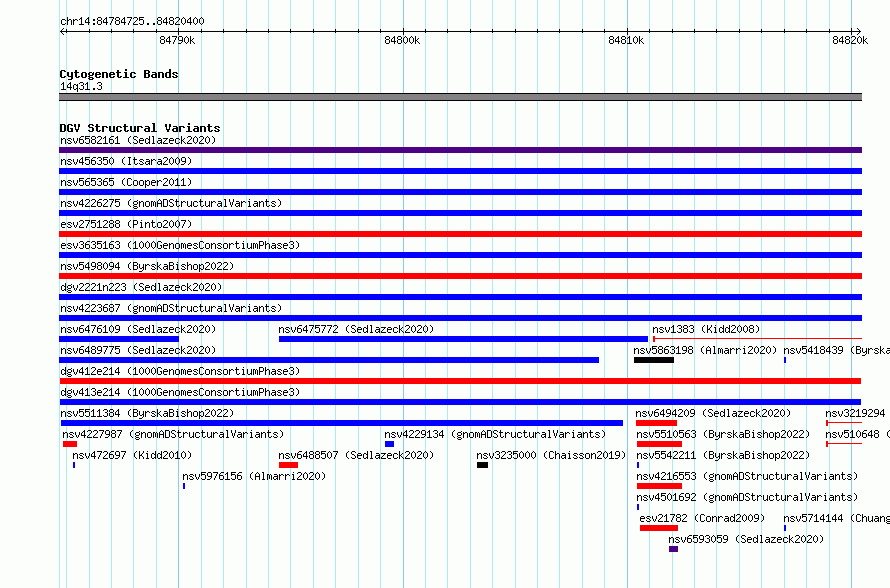The width and height of the screenshot is (890, 588).
Task: Select the purple nsv6582161 variant bar
Action: 460,150
